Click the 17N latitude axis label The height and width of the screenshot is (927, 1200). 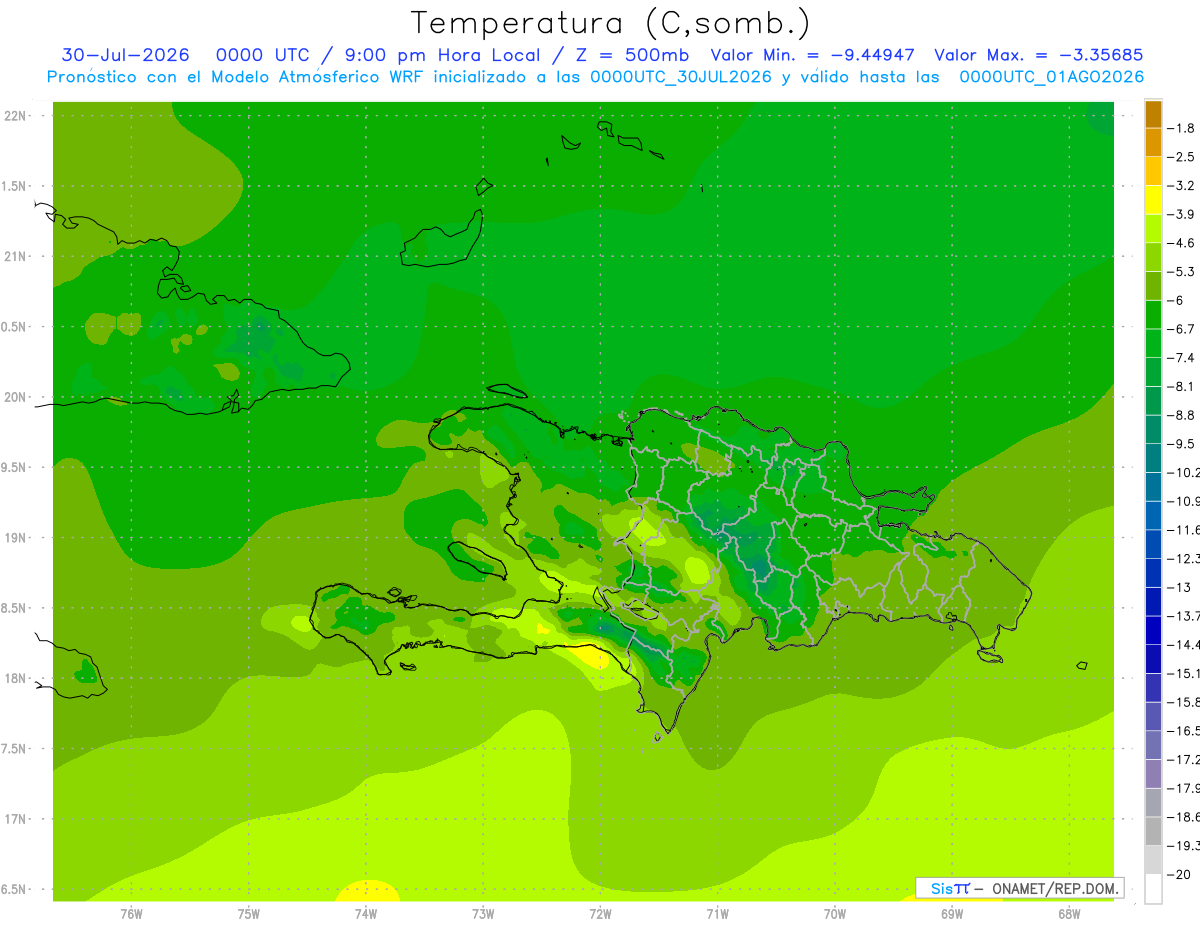tap(15, 819)
